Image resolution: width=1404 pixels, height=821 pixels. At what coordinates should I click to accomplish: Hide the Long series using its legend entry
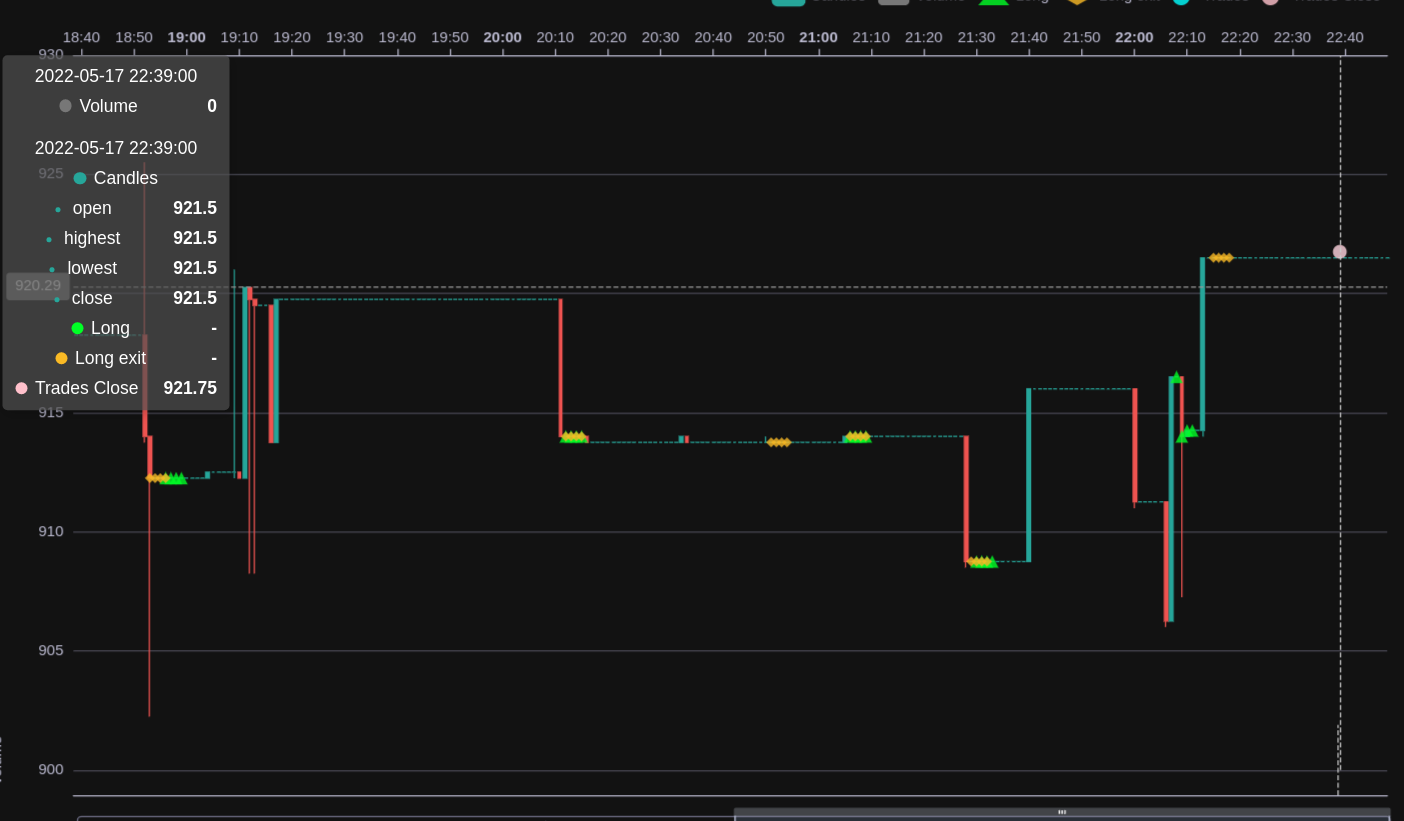(x=994, y=3)
